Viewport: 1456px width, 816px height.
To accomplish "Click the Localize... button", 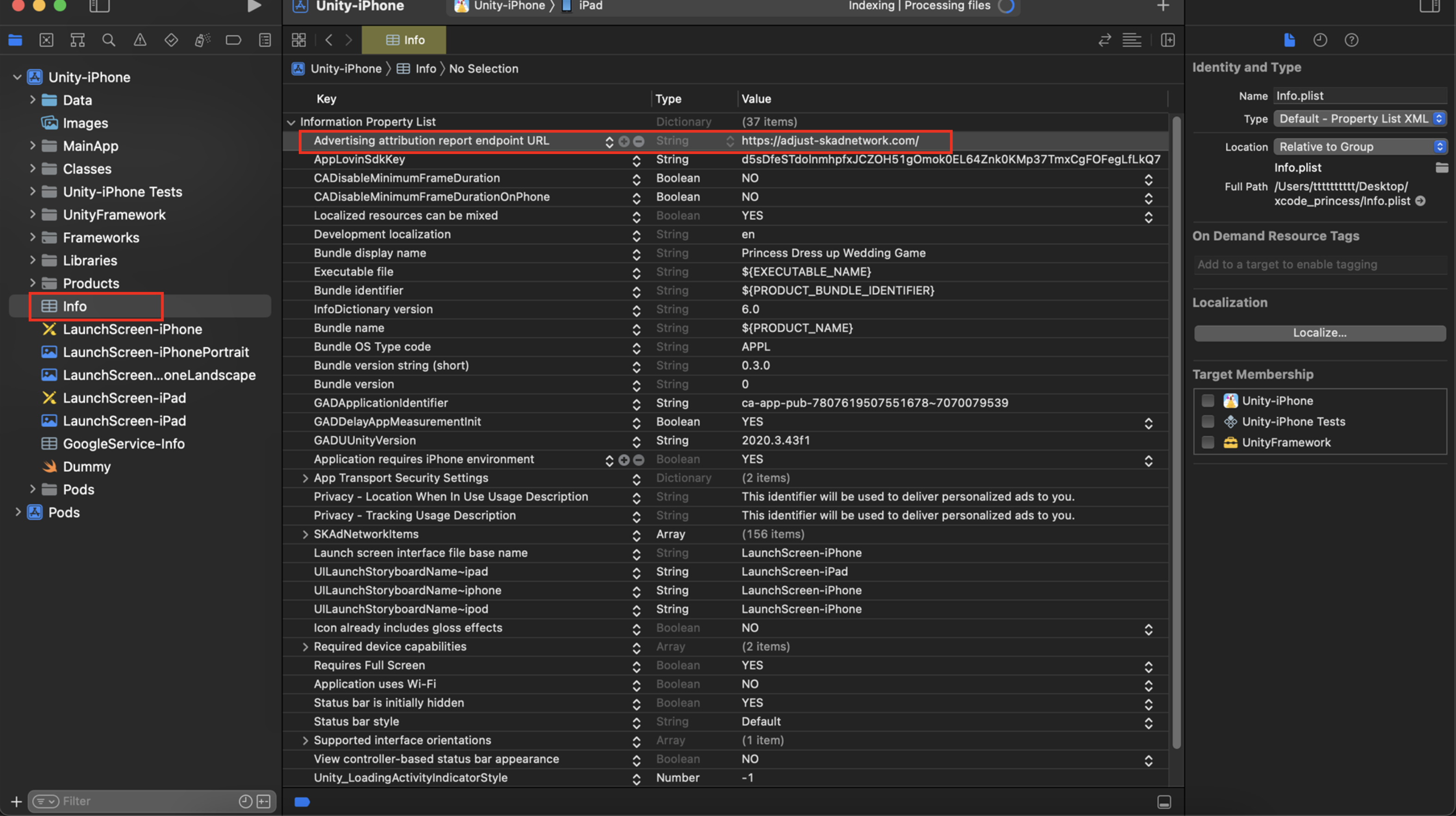I will point(1319,333).
